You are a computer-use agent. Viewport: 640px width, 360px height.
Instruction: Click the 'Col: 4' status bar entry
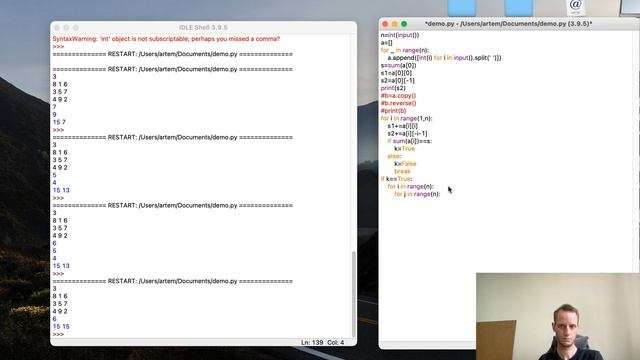336,342
